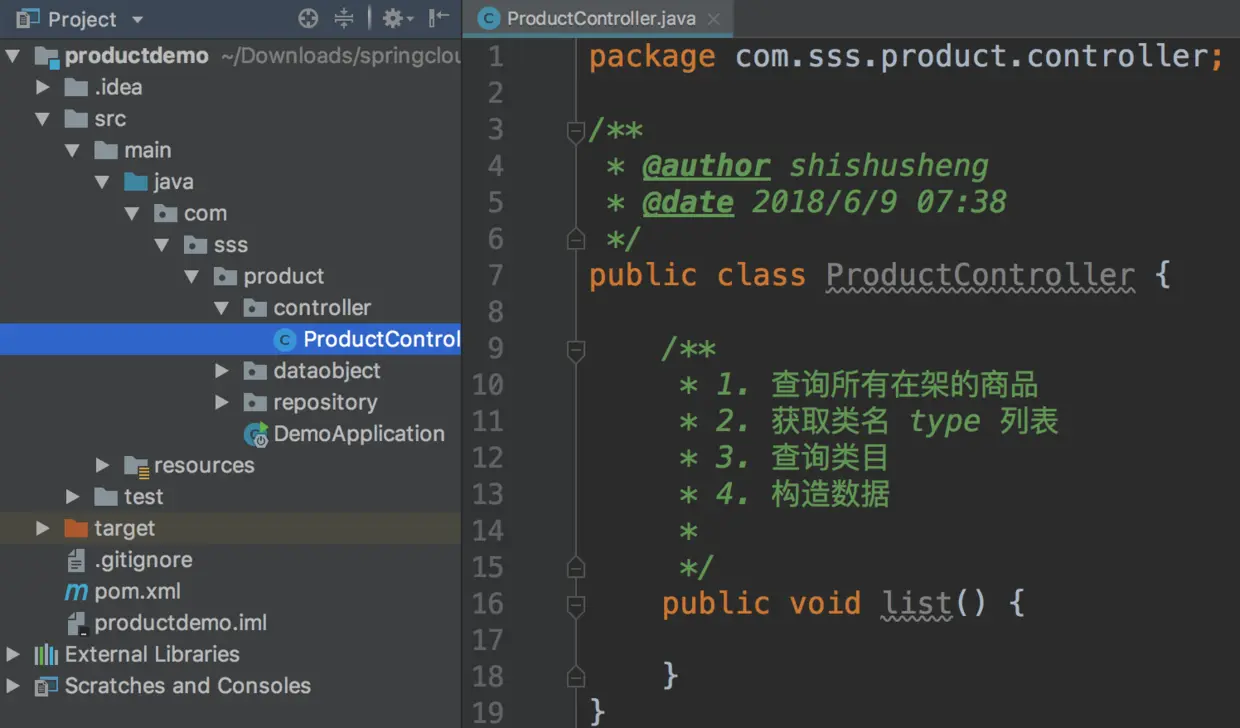Expand External Libraries node

tap(13, 654)
